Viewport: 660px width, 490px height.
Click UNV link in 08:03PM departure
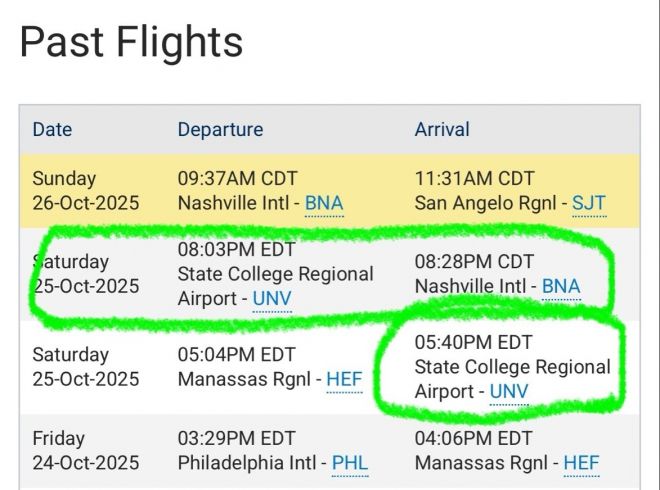(272, 298)
